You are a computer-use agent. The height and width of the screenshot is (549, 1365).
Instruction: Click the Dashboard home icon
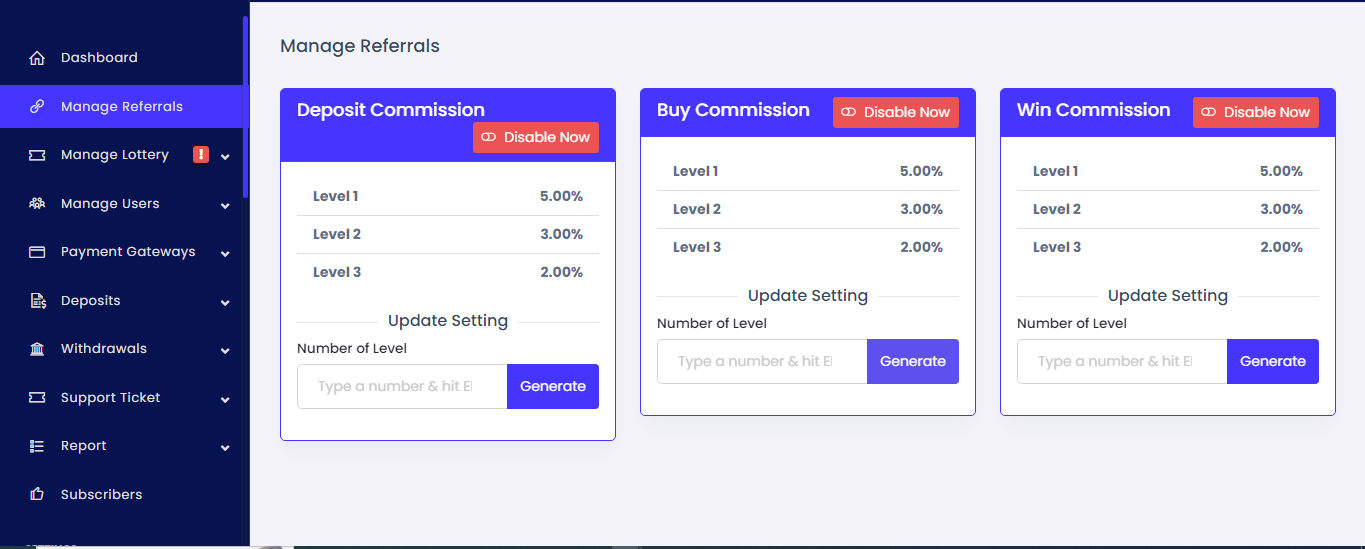click(x=37, y=58)
